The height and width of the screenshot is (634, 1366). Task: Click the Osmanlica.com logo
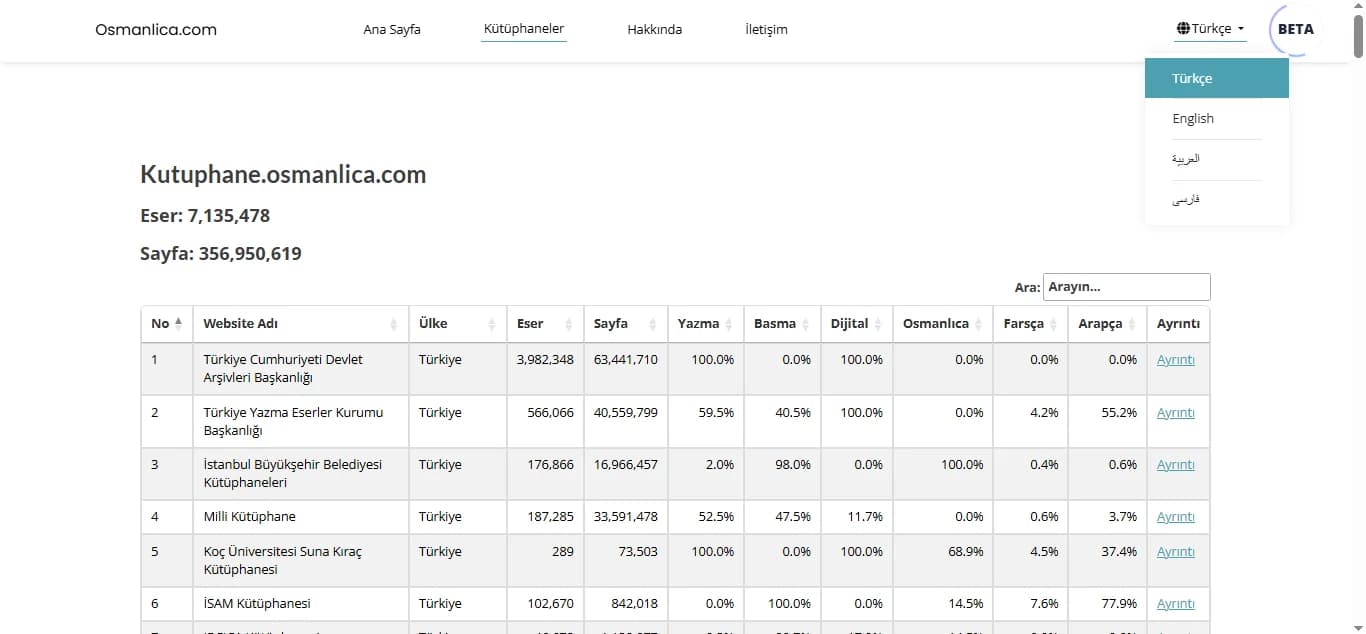[156, 30]
